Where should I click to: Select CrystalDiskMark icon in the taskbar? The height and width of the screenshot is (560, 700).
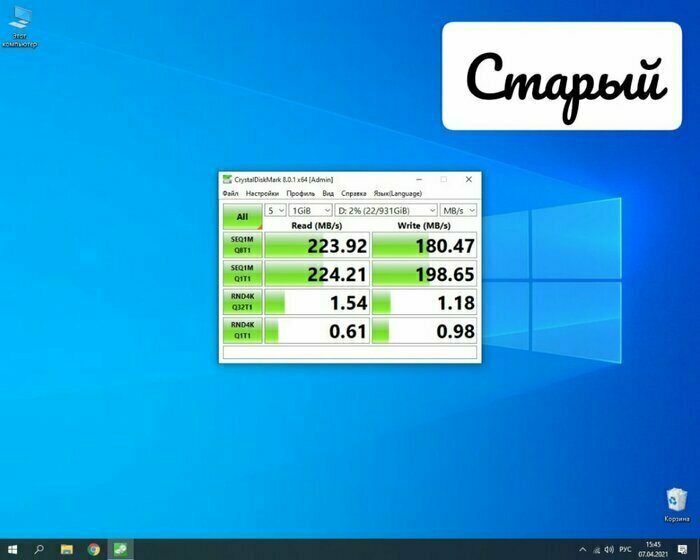coord(120,549)
